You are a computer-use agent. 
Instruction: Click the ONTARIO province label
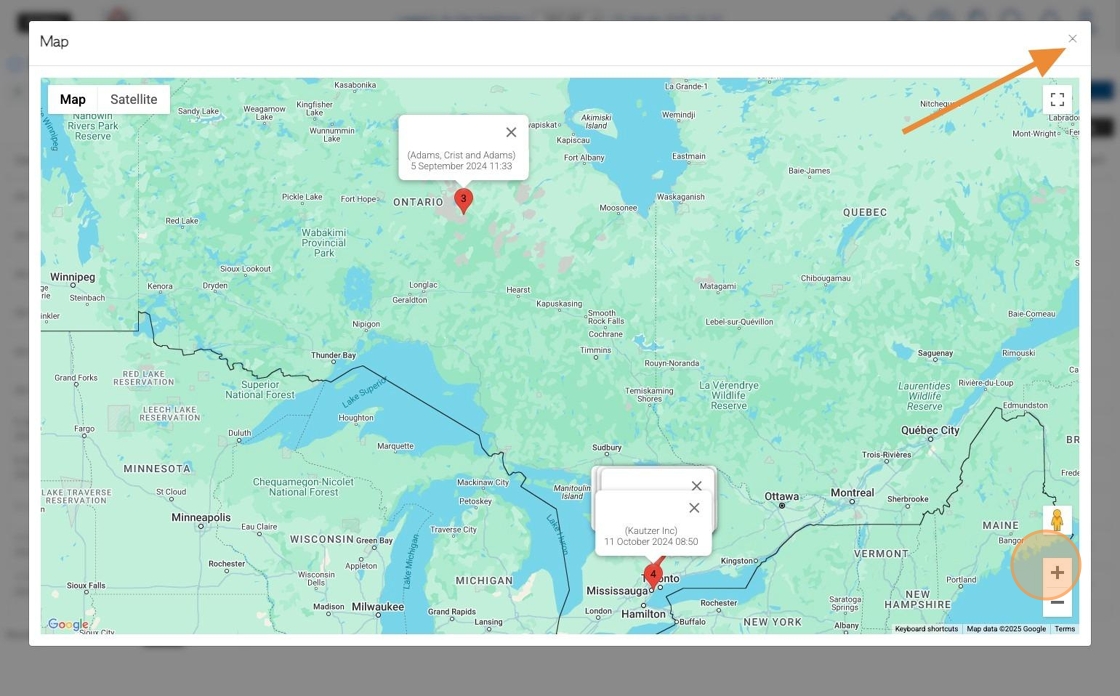[418, 202]
